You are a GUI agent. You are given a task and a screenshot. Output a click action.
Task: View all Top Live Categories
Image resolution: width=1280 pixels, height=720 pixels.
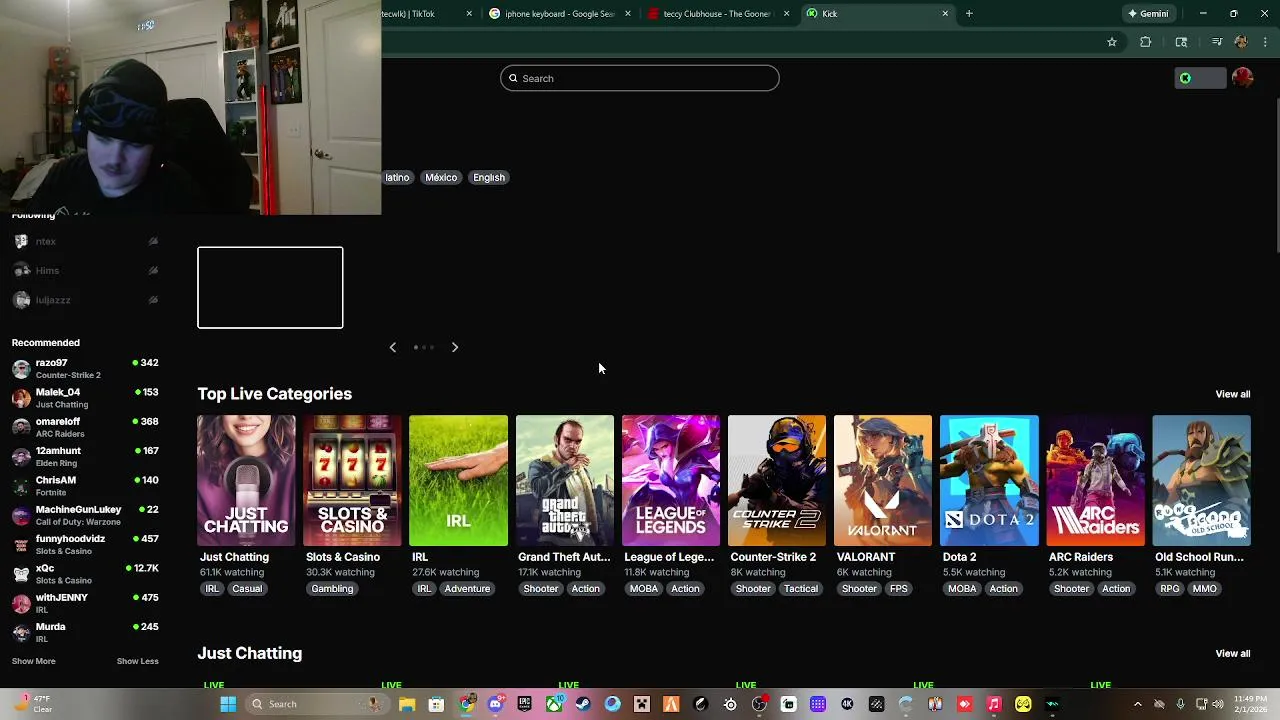pos(1232,394)
